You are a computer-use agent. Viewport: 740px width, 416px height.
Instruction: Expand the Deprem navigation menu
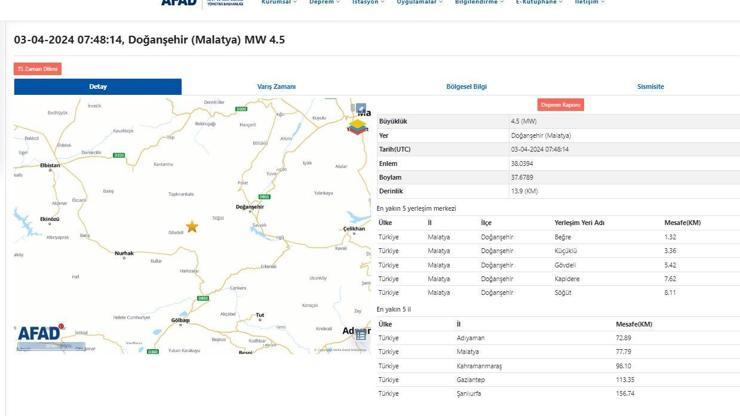[324, 2]
